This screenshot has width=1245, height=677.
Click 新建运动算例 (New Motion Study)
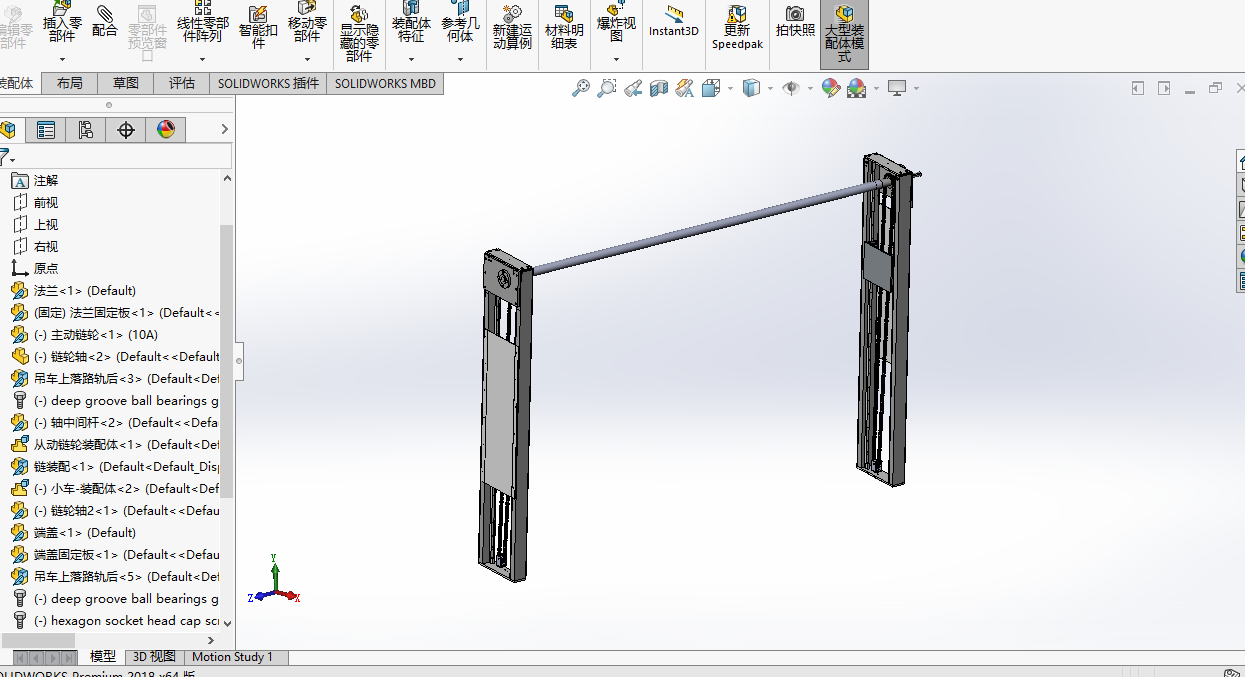pyautogui.click(x=512, y=26)
